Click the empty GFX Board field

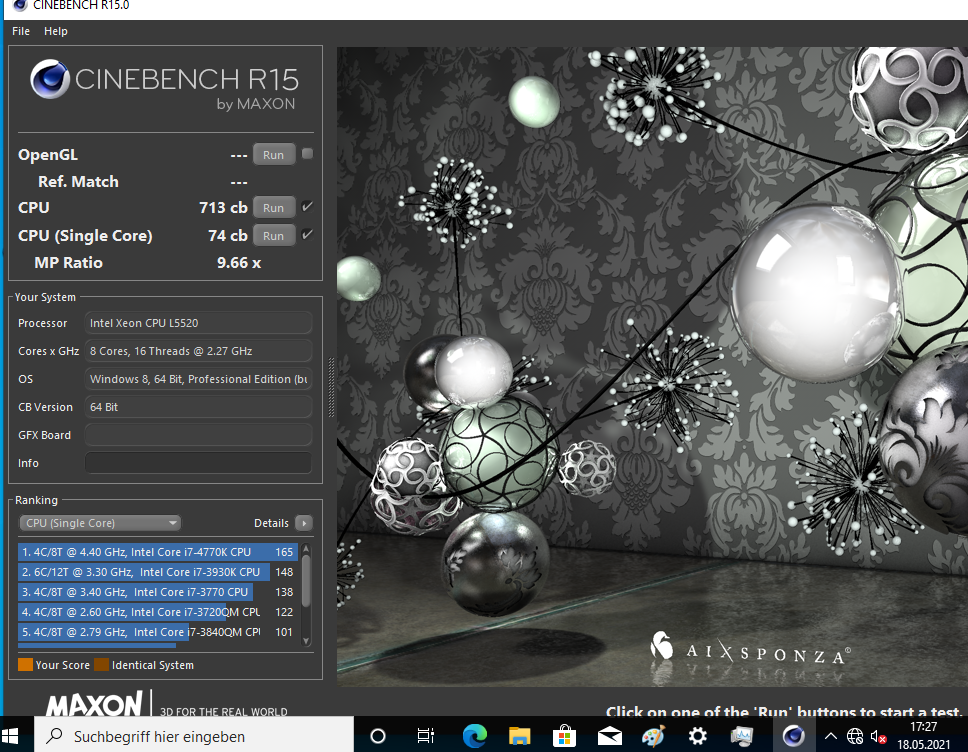[198, 435]
